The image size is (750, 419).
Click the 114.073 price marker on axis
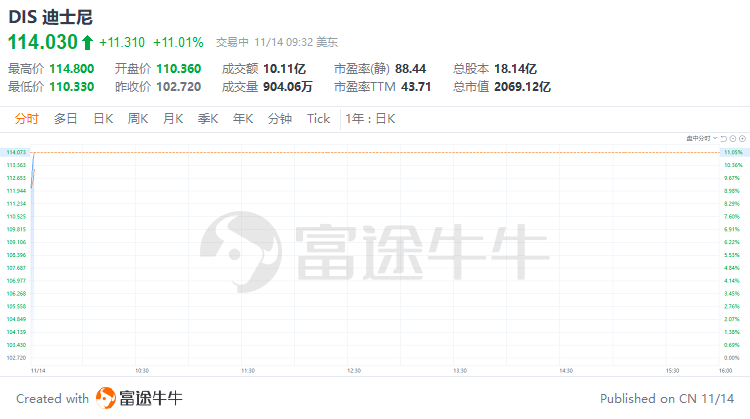pos(16,152)
